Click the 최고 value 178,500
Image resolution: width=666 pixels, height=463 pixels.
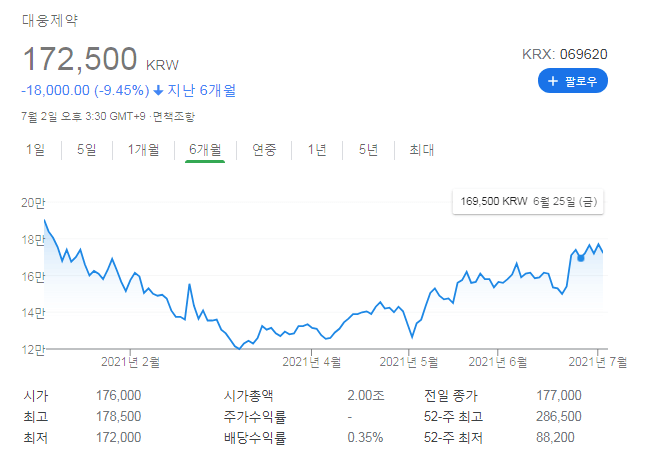(x=119, y=416)
